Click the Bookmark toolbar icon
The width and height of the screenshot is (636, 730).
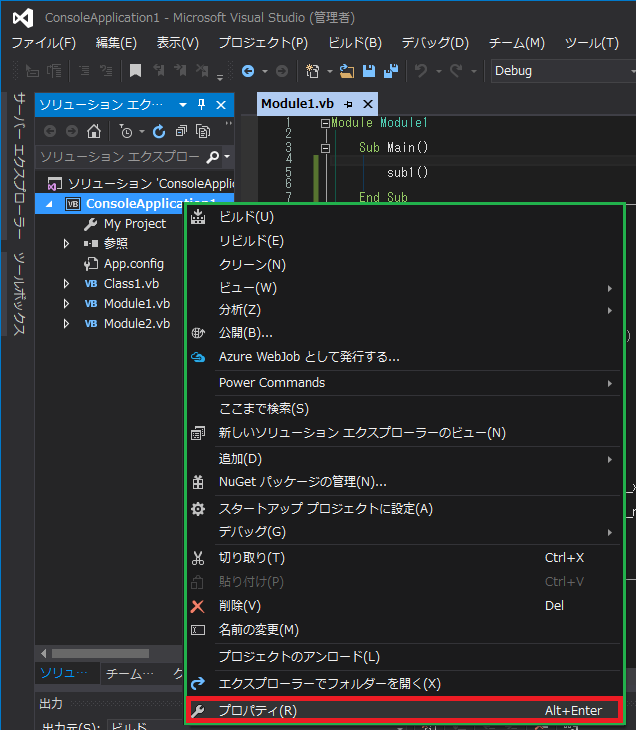tap(135, 71)
